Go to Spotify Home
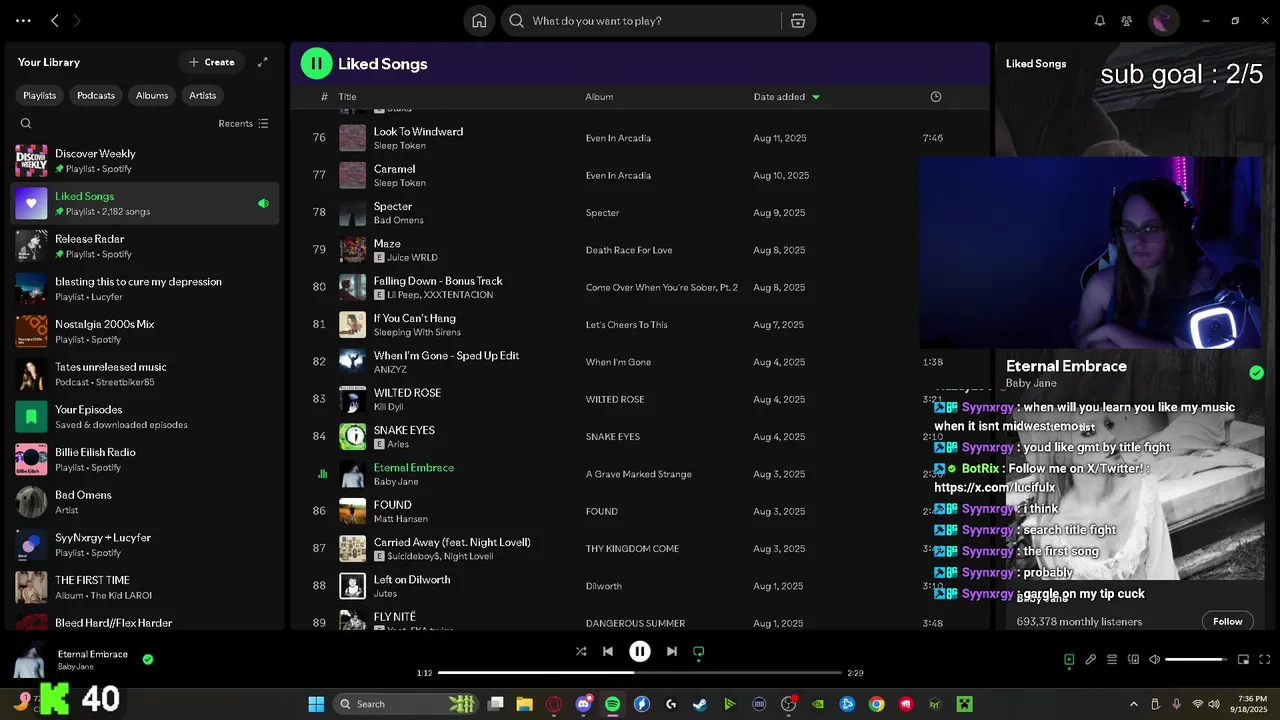This screenshot has height=720, width=1280. (480, 21)
